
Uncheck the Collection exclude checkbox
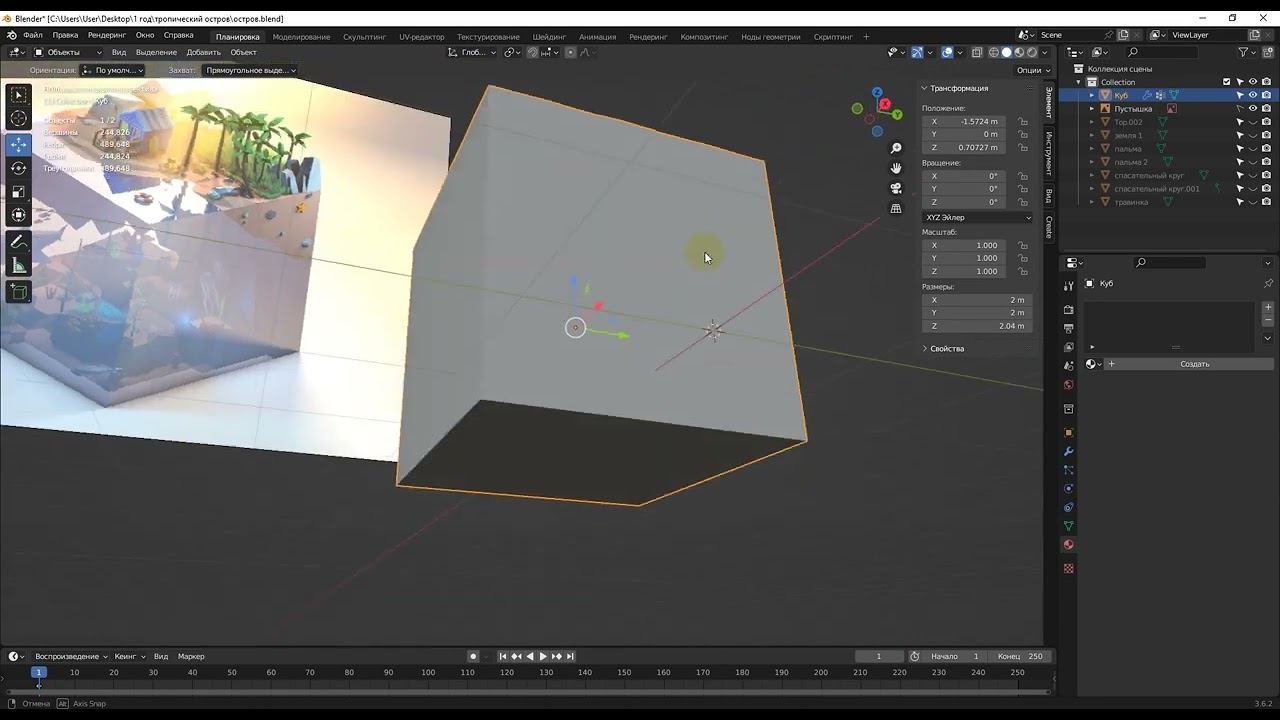(1227, 82)
